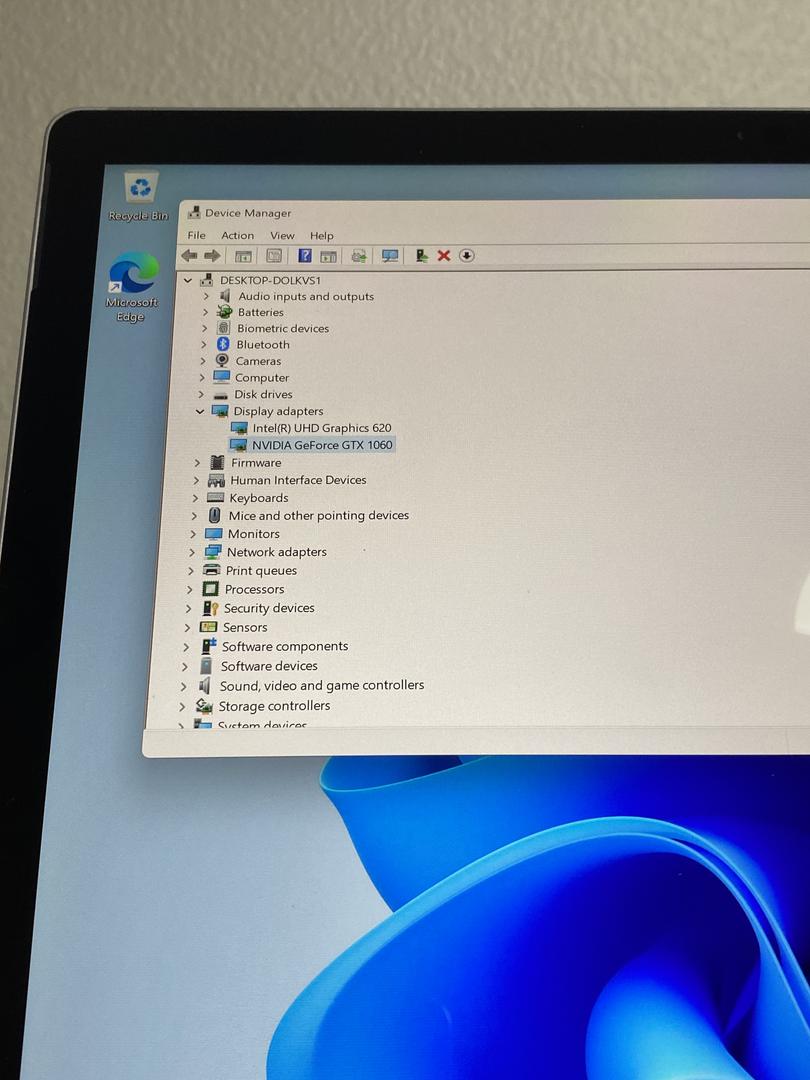
Task: Click the Storage controllers icon
Action: (204, 705)
